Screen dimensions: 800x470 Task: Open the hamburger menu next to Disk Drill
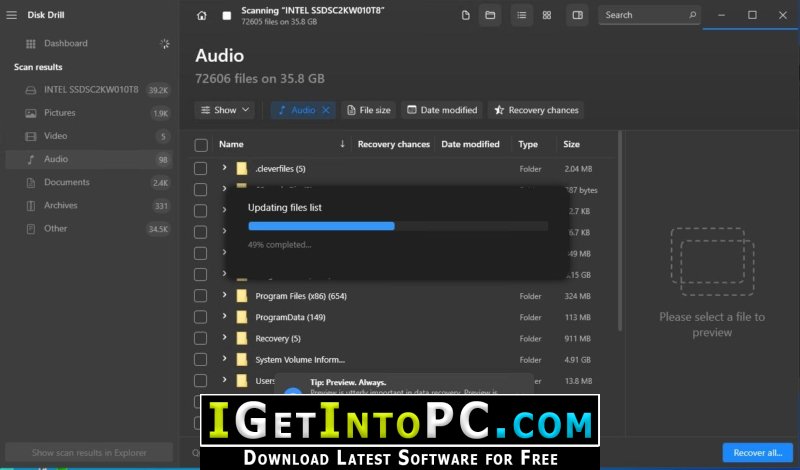pos(11,15)
